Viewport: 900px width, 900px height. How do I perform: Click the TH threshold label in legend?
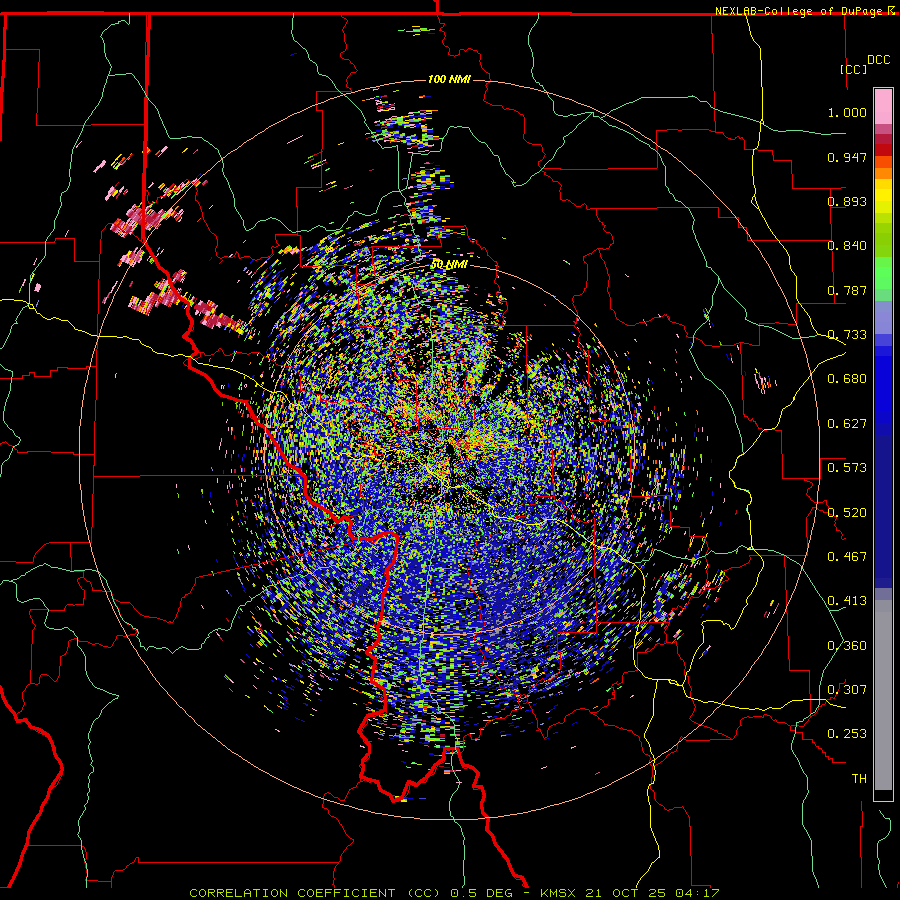point(859,779)
